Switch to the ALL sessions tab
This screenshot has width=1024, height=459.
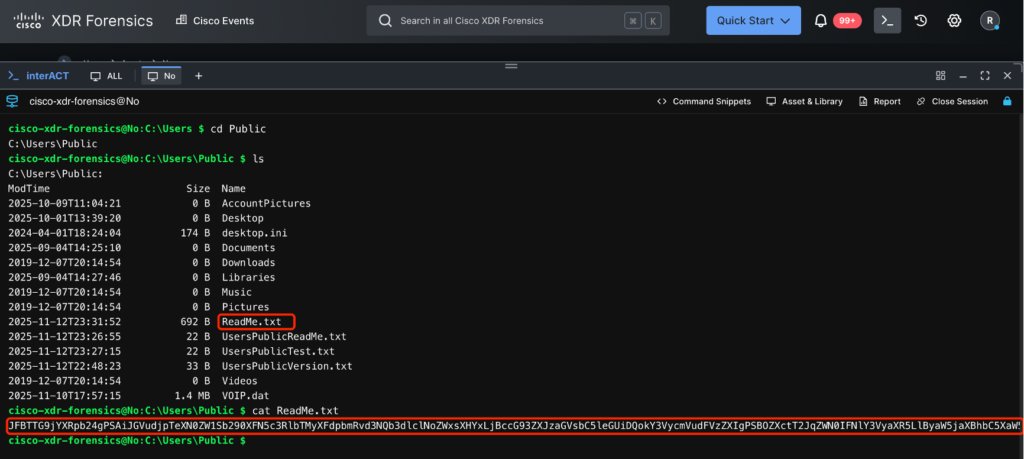point(107,75)
